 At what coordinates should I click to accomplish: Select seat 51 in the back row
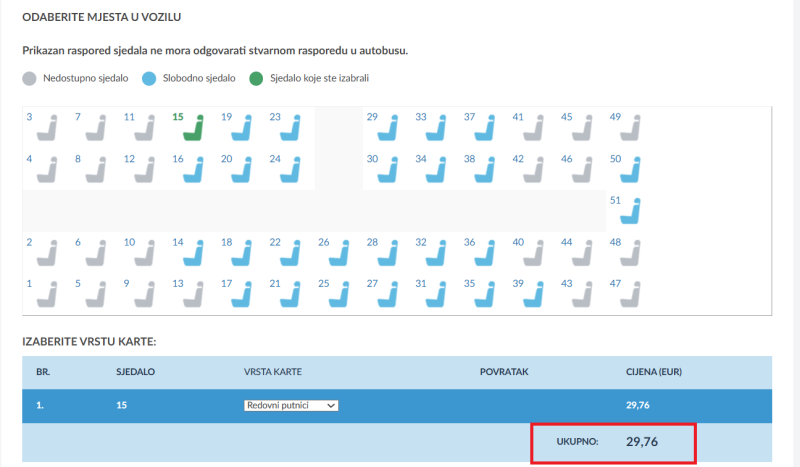point(630,212)
